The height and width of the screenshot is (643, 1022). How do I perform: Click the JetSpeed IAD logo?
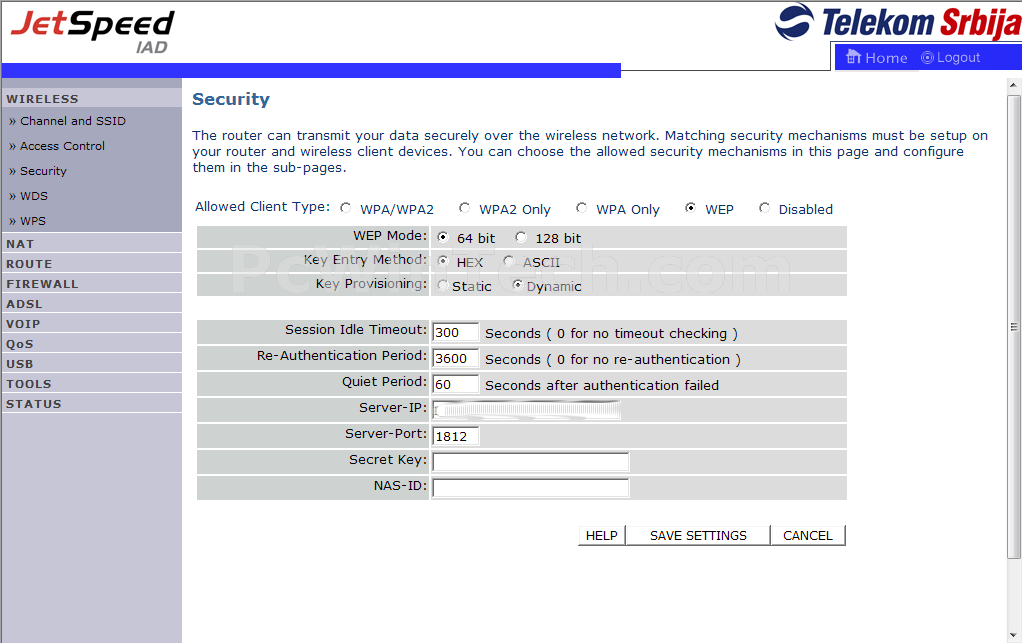point(93,31)
